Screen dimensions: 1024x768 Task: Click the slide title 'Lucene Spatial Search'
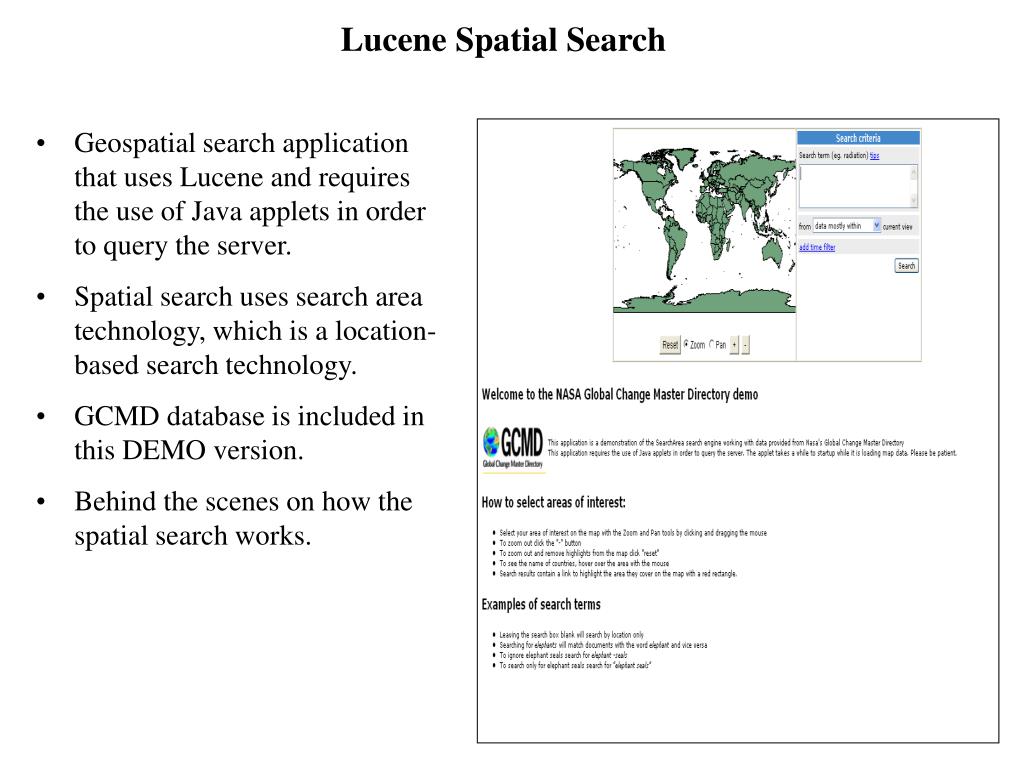tap(503, 40)
